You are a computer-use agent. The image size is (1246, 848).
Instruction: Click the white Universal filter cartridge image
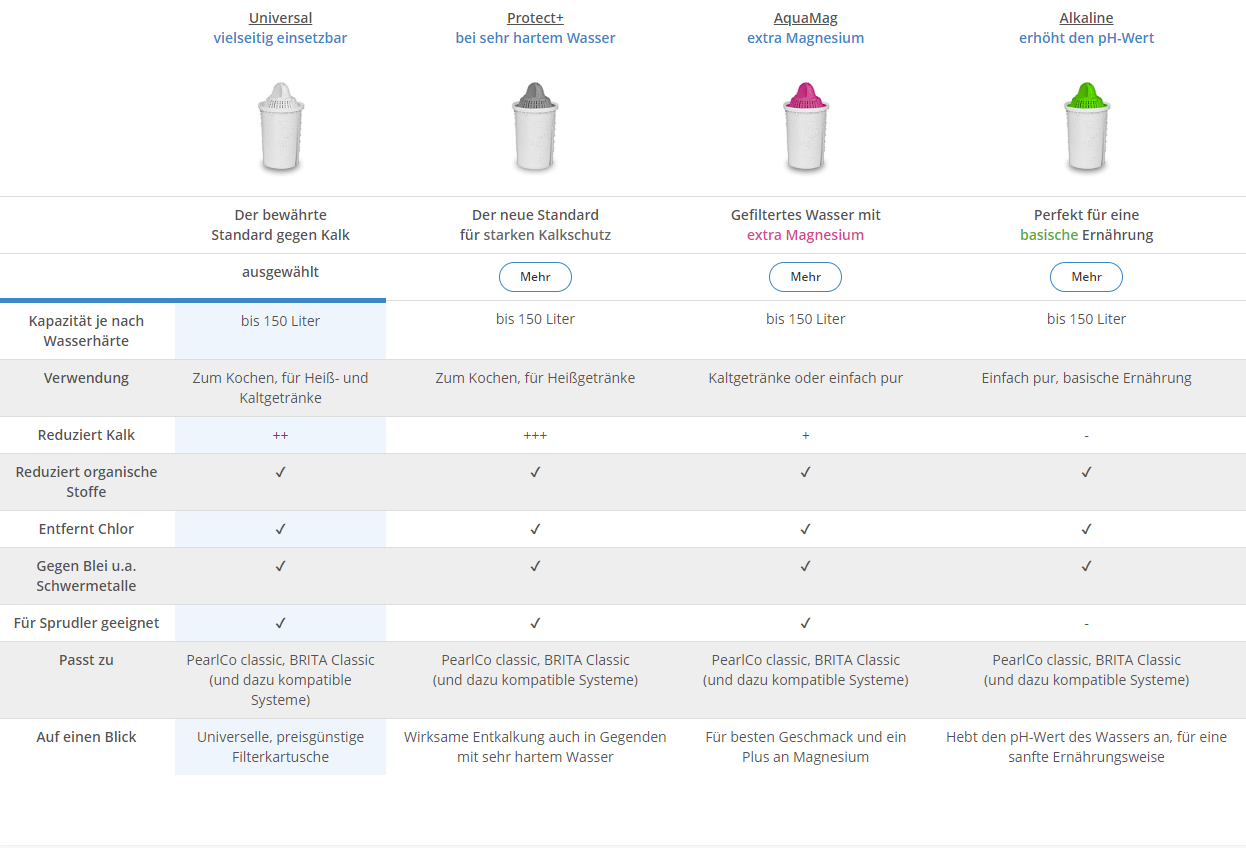coord(281,126)
